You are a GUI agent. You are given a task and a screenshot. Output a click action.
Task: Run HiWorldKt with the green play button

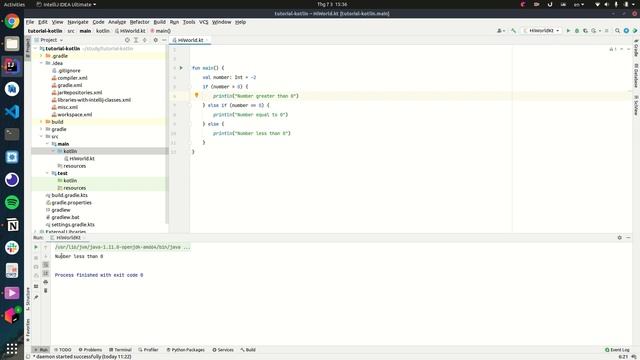(568, 31)
